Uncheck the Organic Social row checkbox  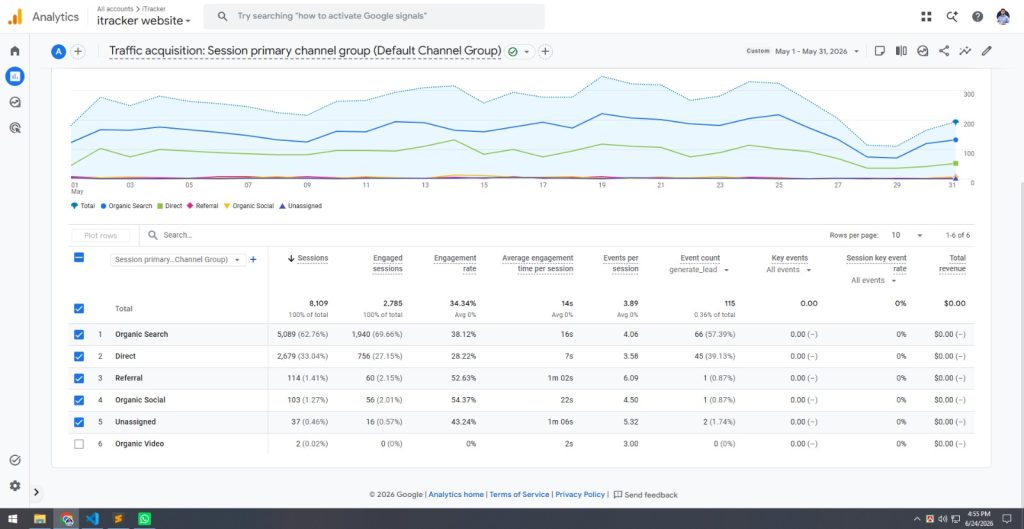tap(78, 400)
